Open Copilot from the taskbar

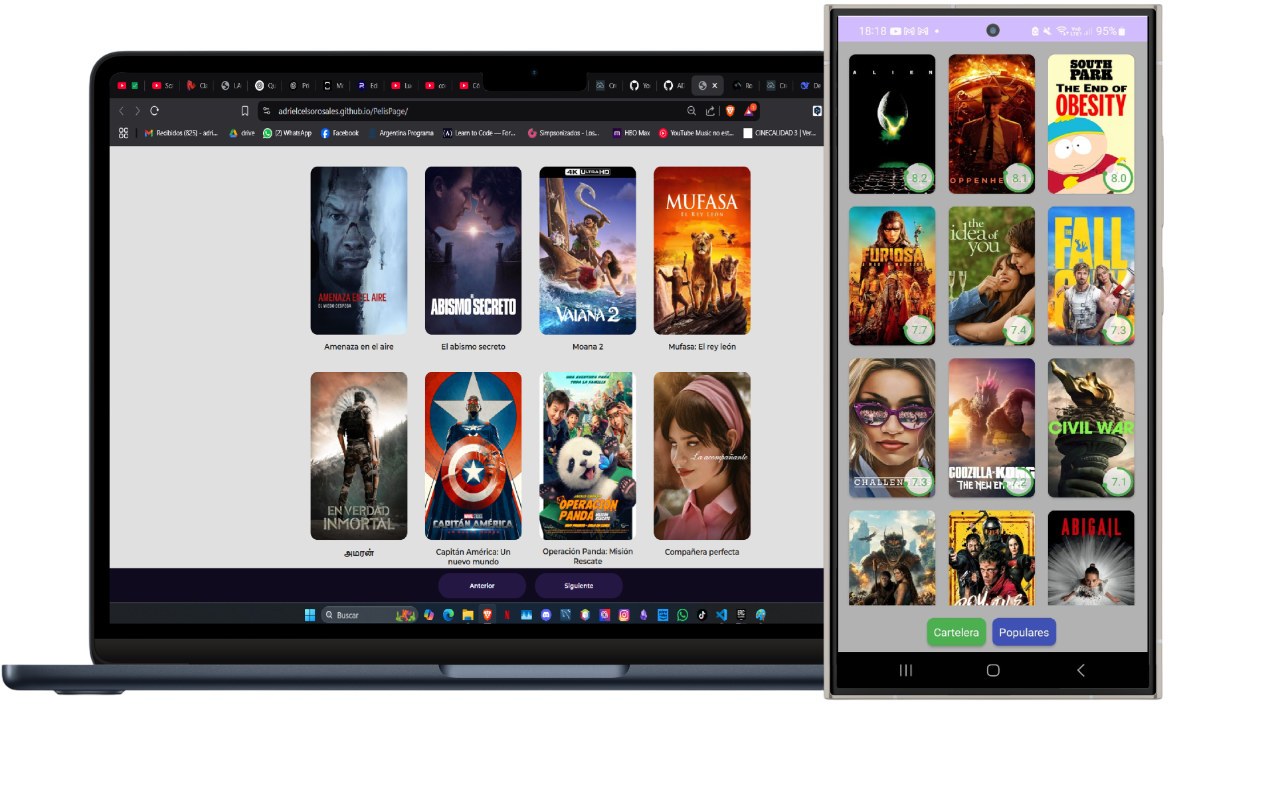click(x=429, y=615)
